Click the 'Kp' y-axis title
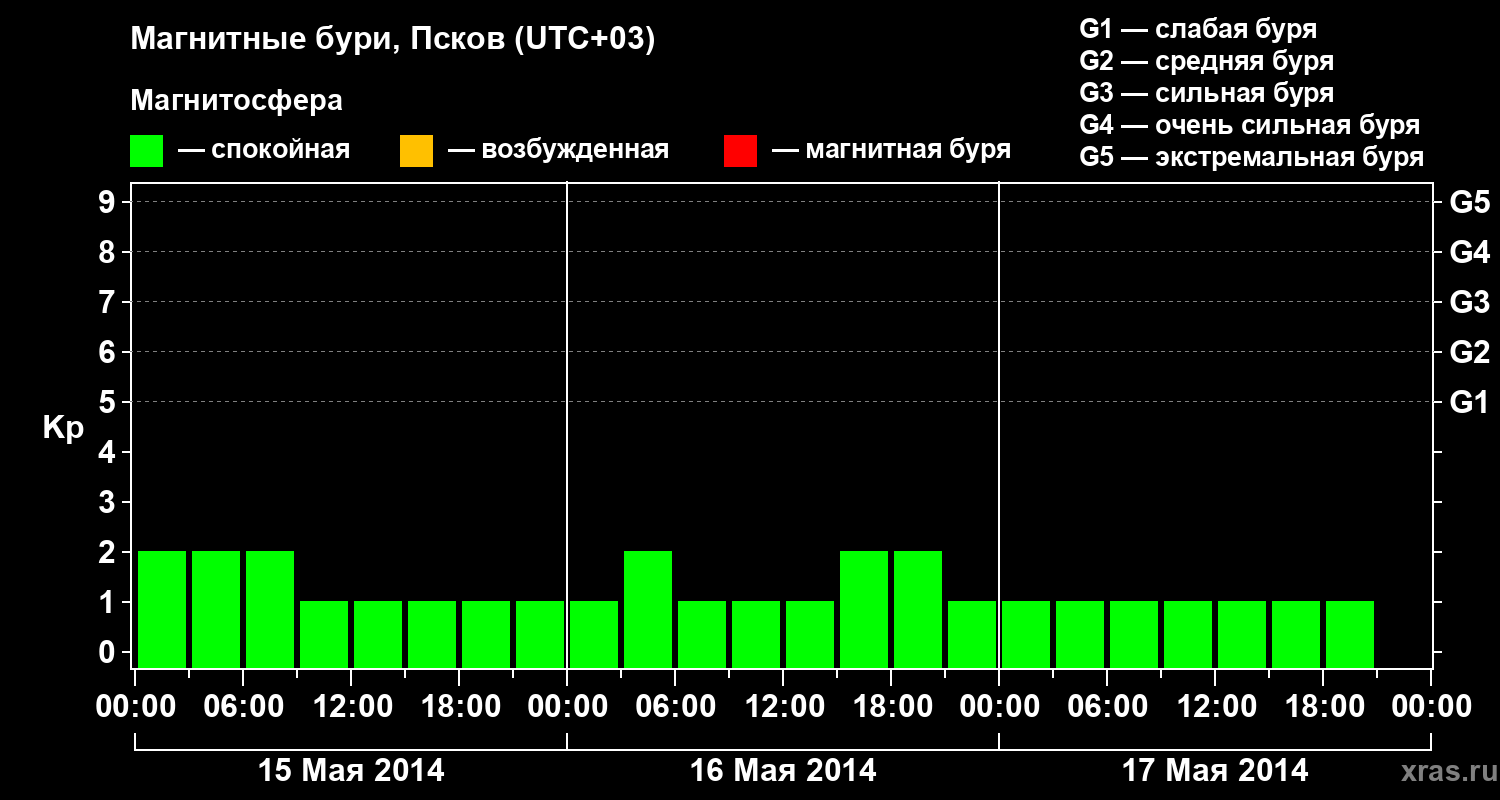The width and height of the screenshot is (1500, 800). 63,428
